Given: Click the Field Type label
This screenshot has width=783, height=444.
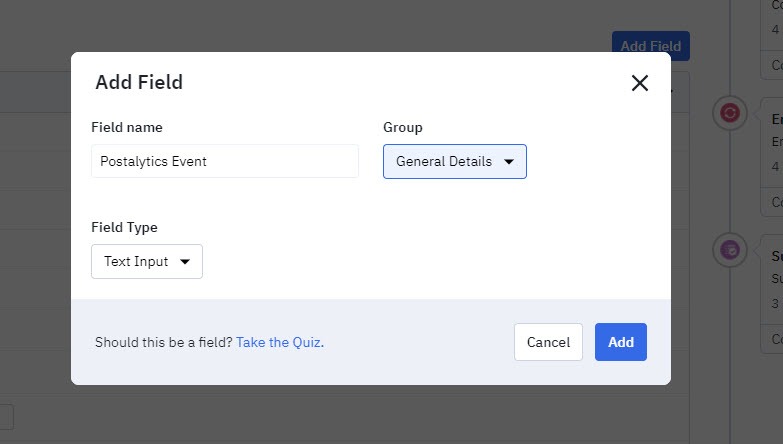Looking at the screenshot, I should tap(124, 227).
